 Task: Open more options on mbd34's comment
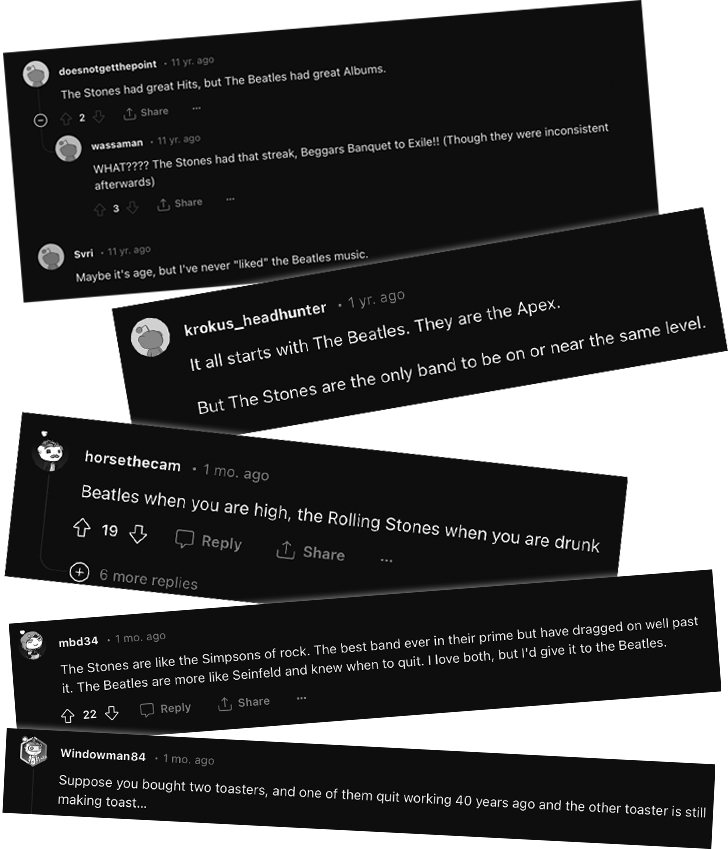(301, 698)
